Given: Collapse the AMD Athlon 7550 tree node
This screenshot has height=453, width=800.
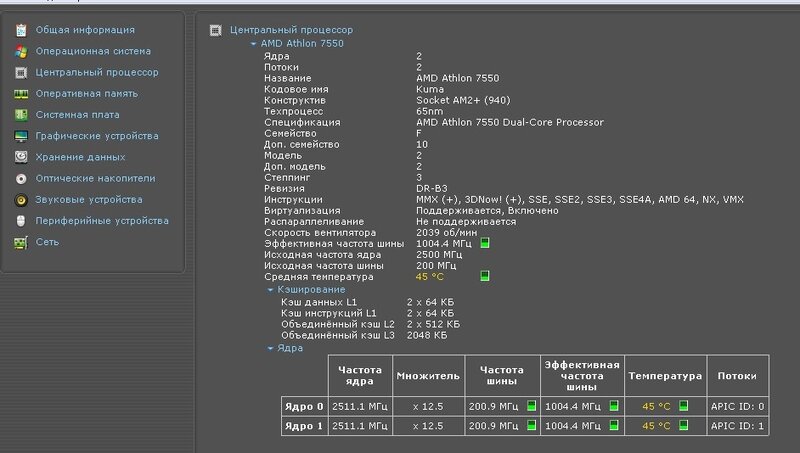Looking at the screenshot, I should click(x=253, y=44).
